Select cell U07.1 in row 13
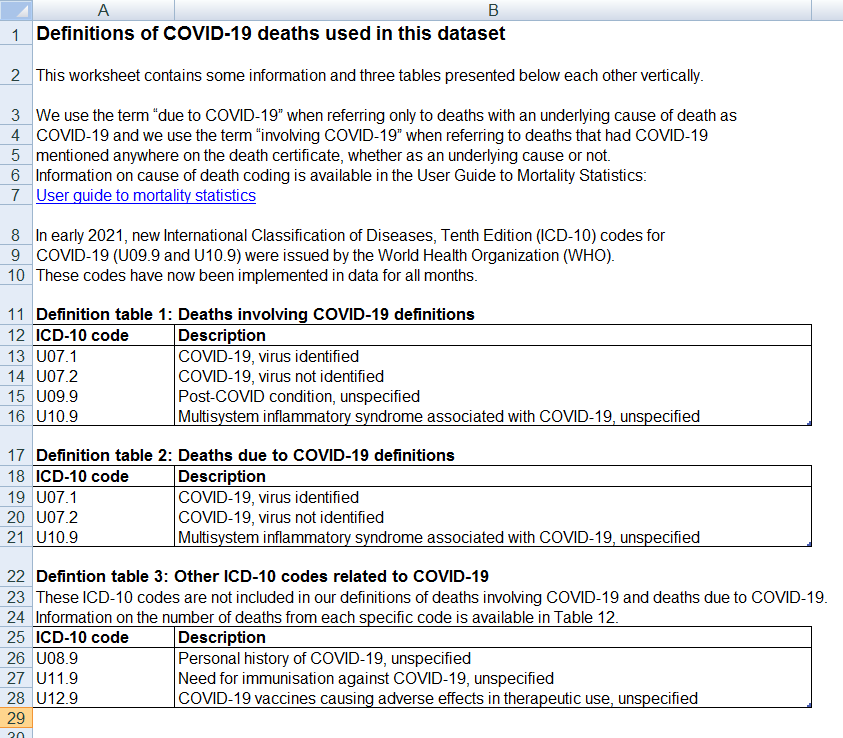 pos(103,356)
